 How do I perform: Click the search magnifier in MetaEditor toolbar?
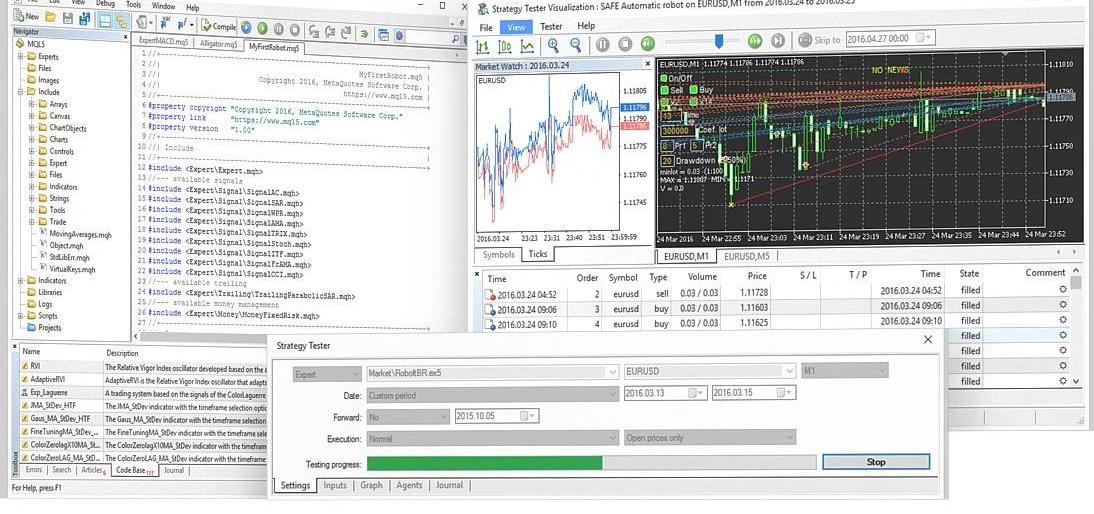click(x=456, y=39)
